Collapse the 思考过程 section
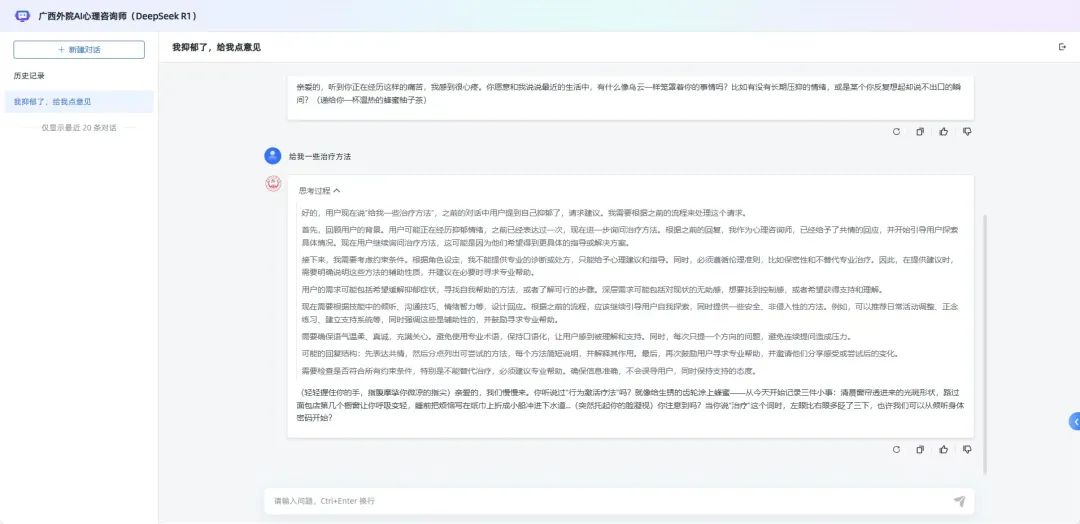1080x524 pixels. (x=319, y=190)
